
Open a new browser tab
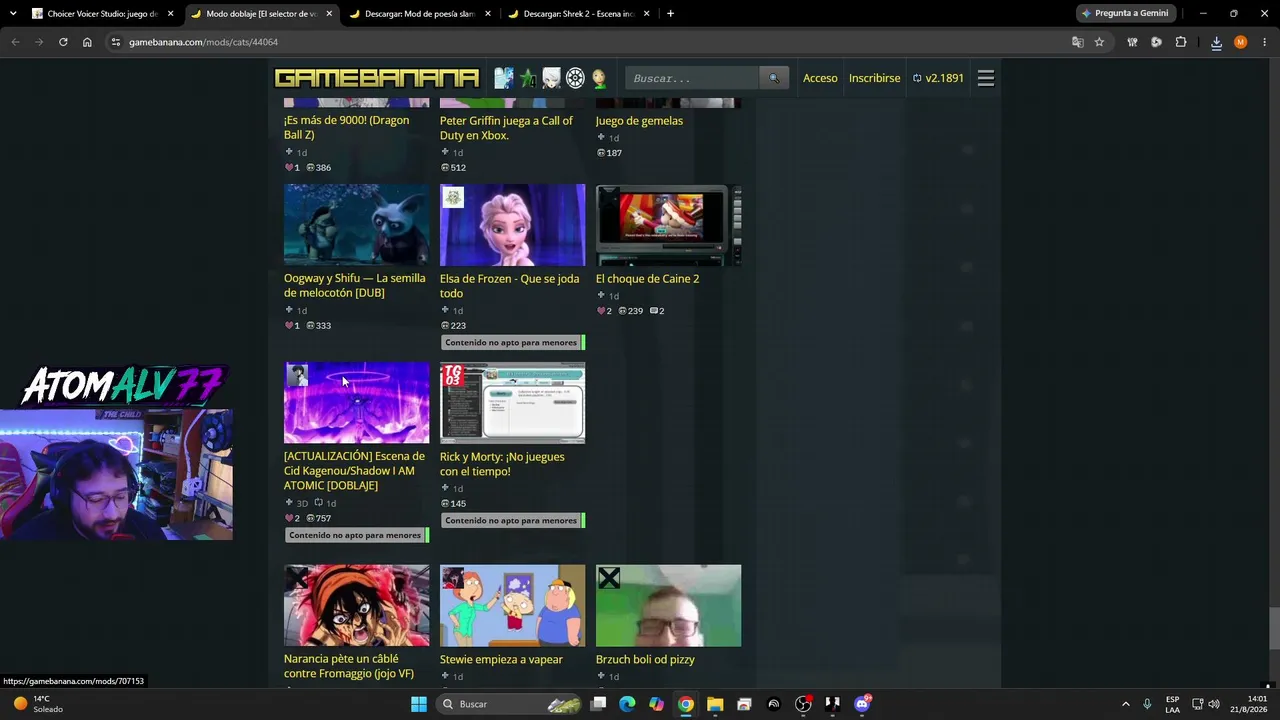click(x=670, y=14)
